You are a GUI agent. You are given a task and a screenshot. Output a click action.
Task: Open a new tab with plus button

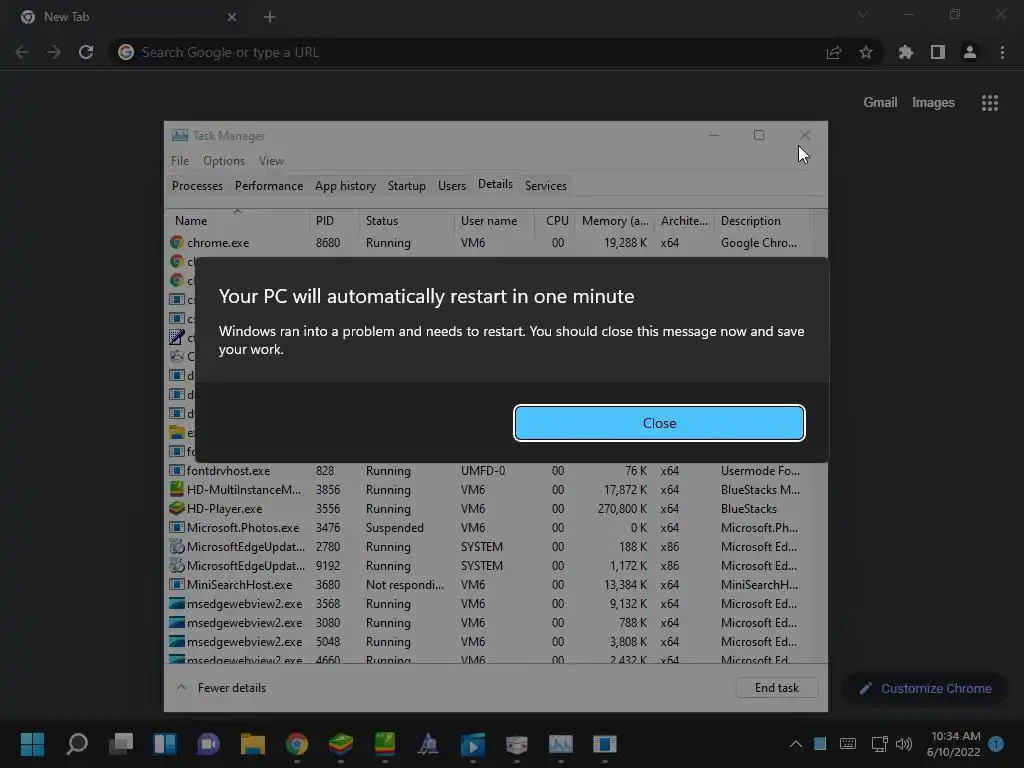(270, 17)
